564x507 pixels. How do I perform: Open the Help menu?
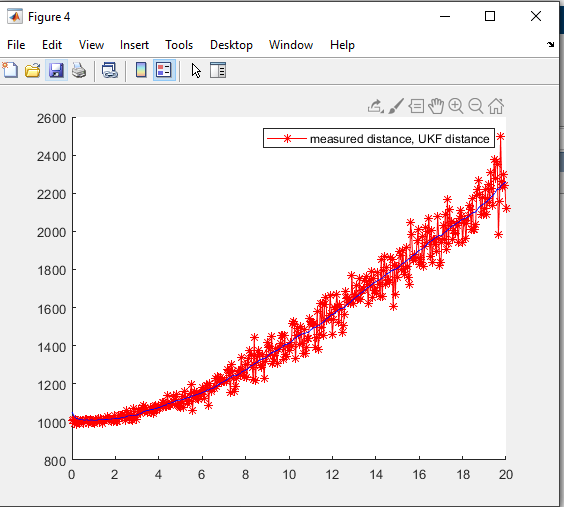(342, 45)
